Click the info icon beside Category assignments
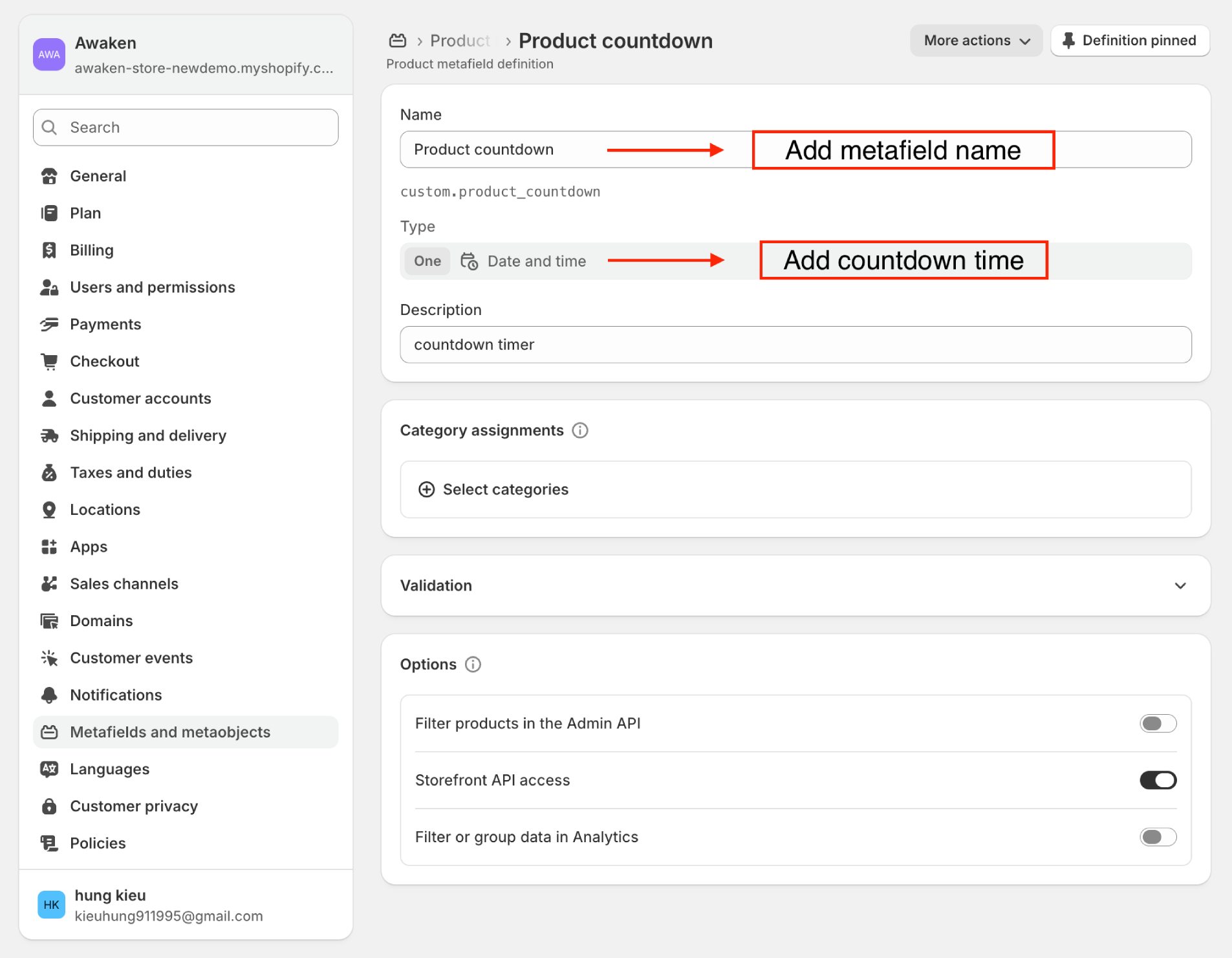 [x=580, y=431]
